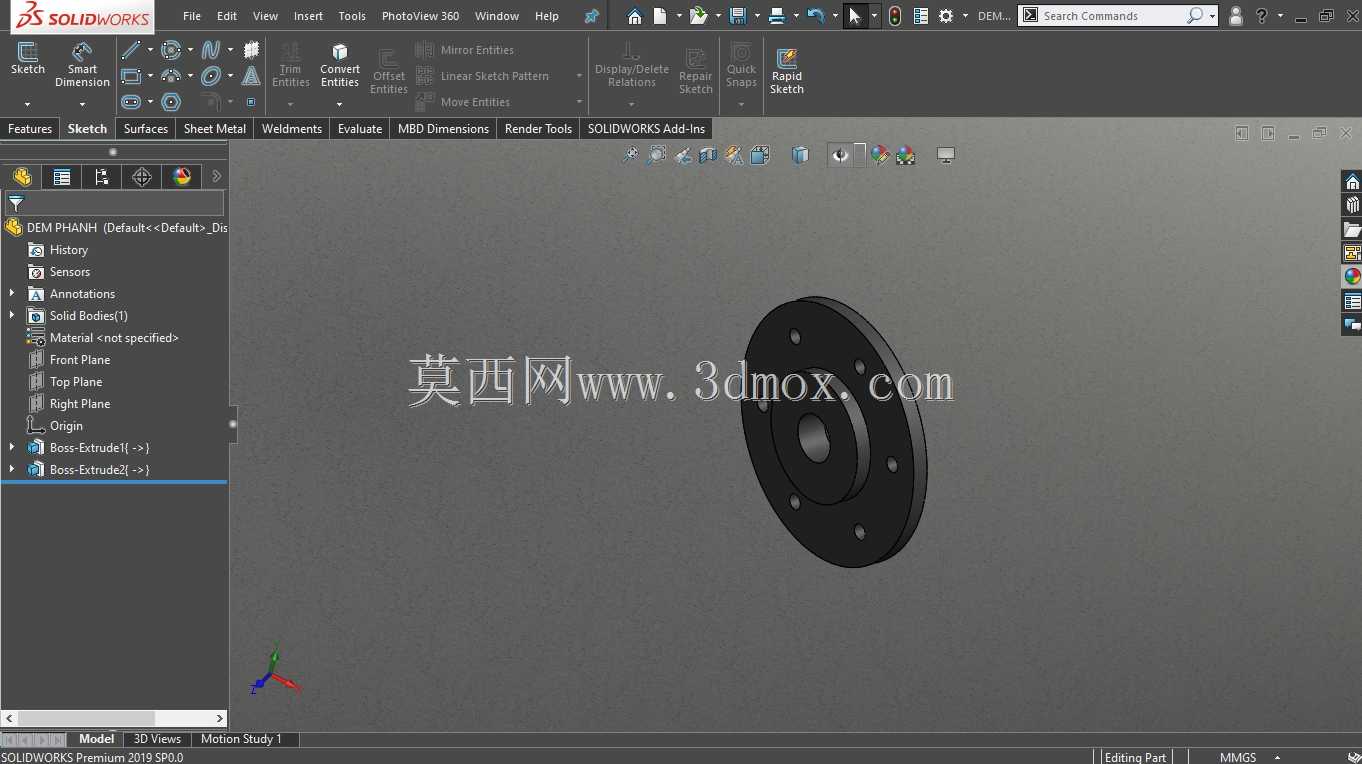Open Convert Entities dropdown arrow
Viewport: 1362px width, 764px height.
(x=340, y=103)
